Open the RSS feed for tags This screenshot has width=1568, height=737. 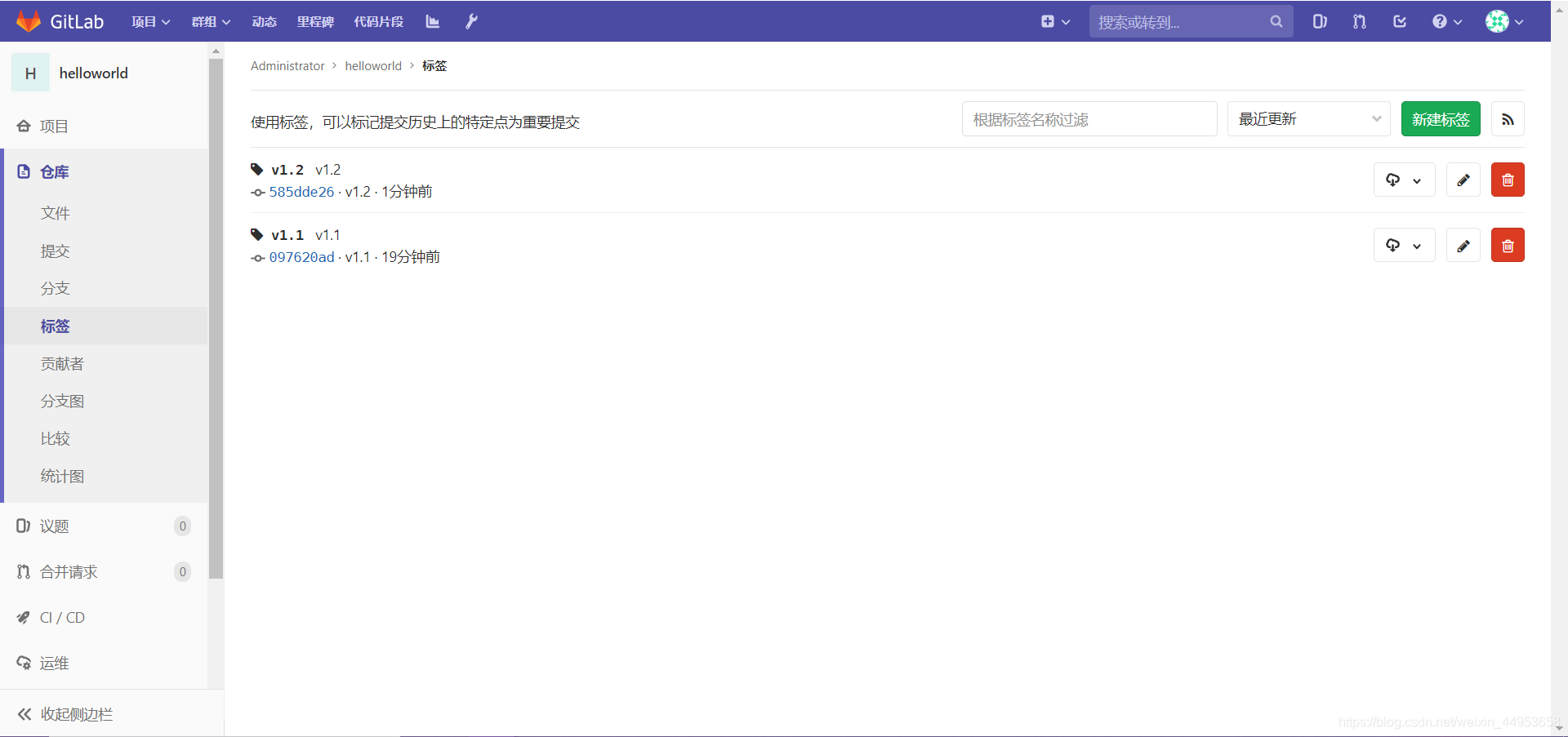pyautogui.click(x=1508, y=118)
